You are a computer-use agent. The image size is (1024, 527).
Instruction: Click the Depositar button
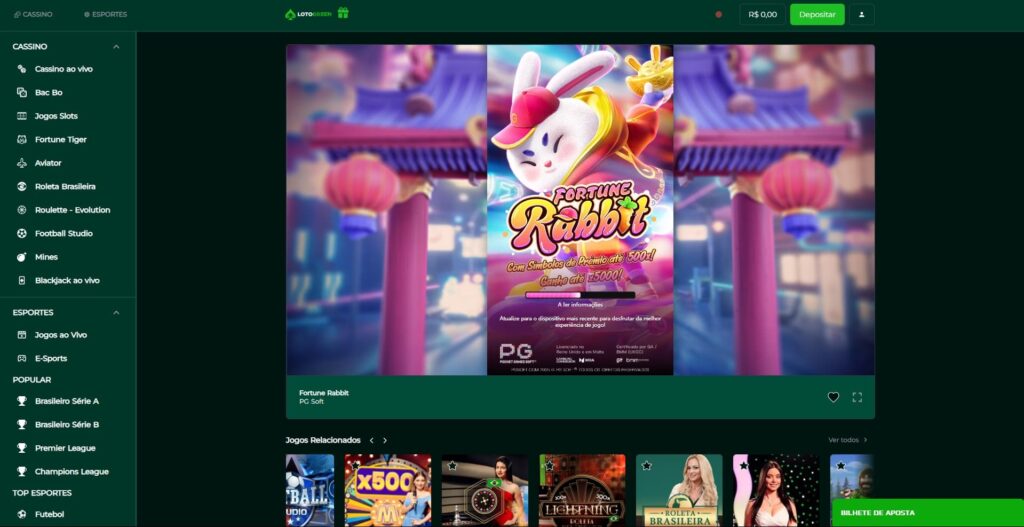coord(817,14)
